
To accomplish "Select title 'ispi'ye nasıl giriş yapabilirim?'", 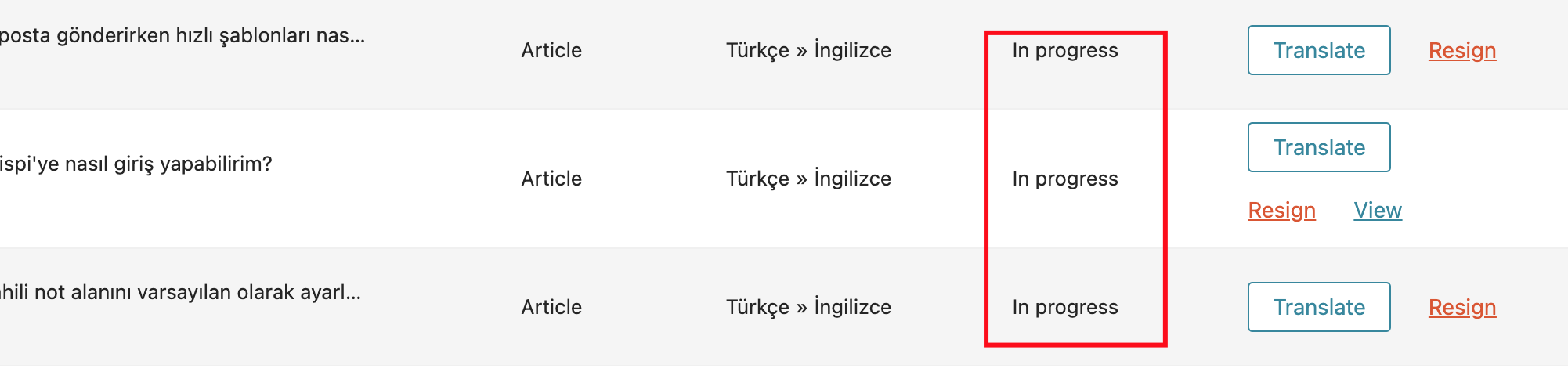I will click(x=135, y=164).
